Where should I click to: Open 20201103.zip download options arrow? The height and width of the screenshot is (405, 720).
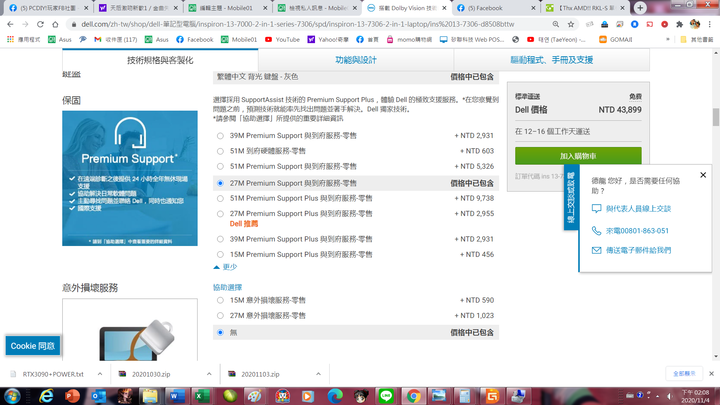pos(318,374)
